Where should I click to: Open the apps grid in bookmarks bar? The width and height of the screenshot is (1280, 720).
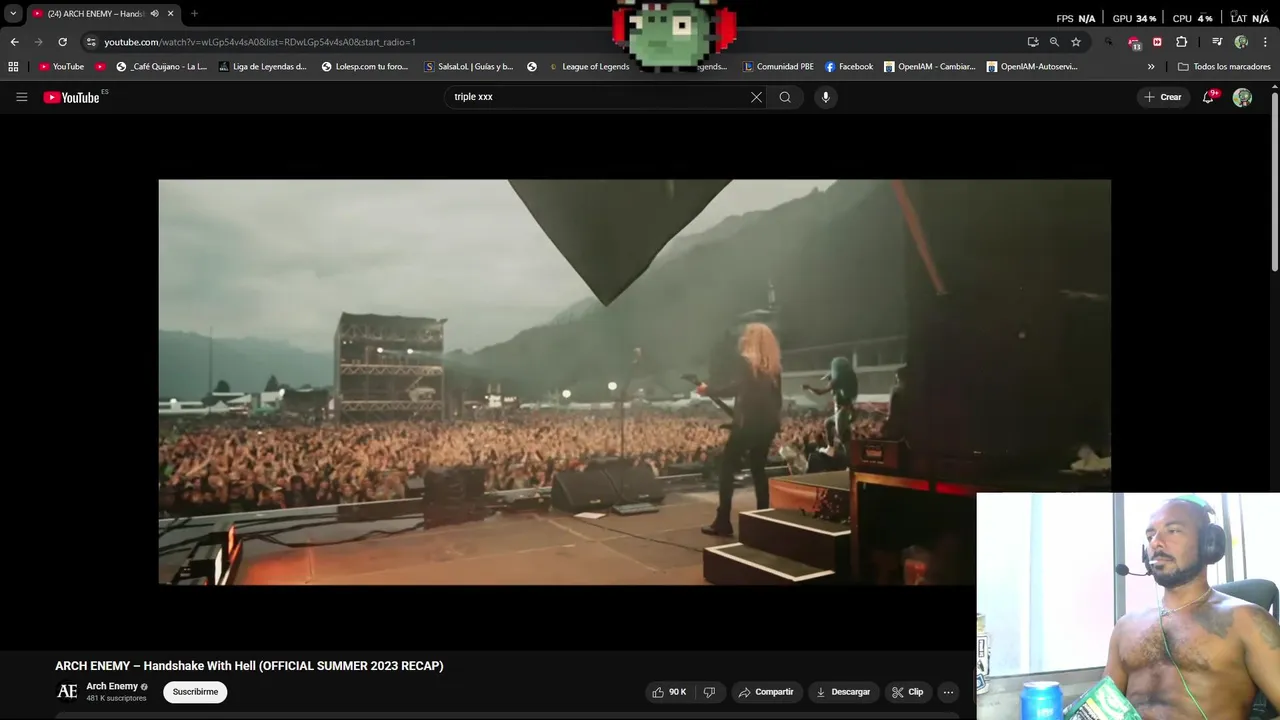(x=13, y=67)
